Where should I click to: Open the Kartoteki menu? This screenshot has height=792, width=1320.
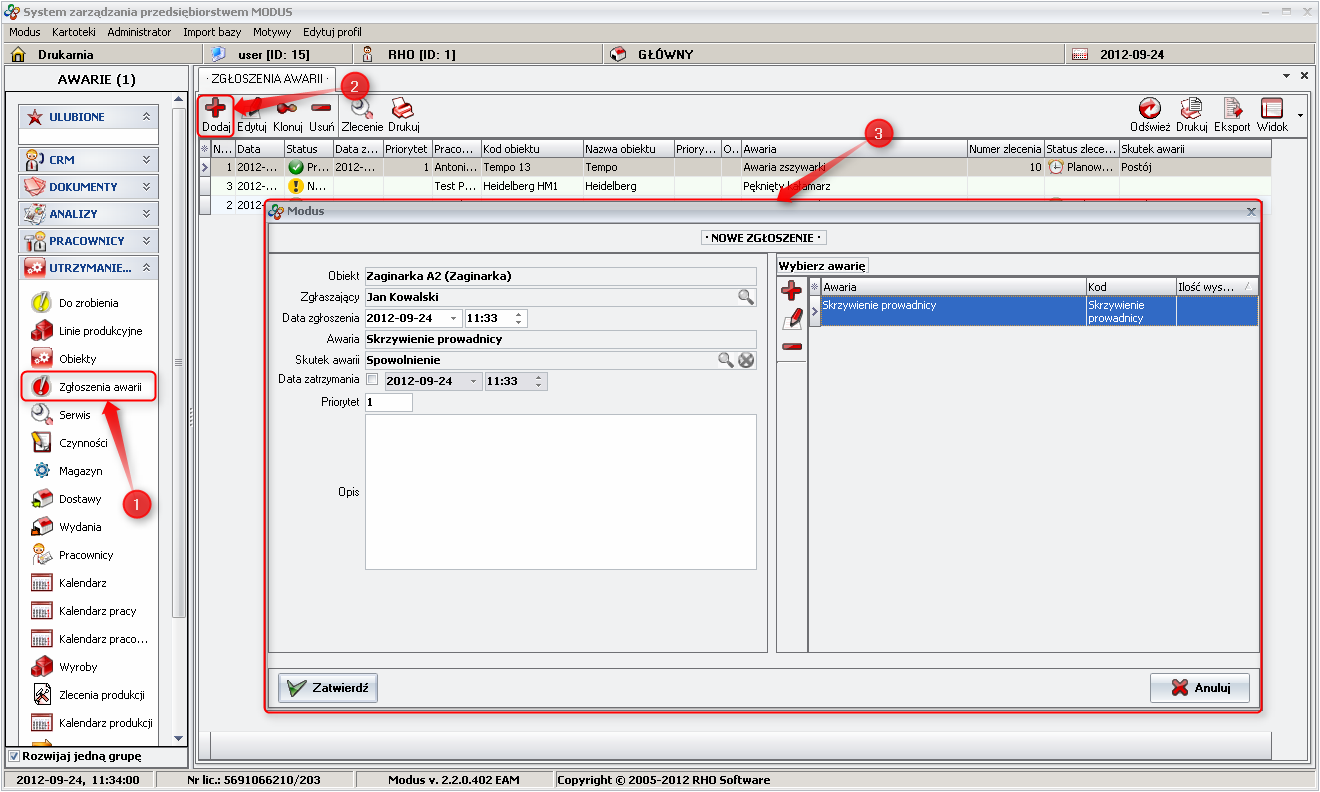73,32
